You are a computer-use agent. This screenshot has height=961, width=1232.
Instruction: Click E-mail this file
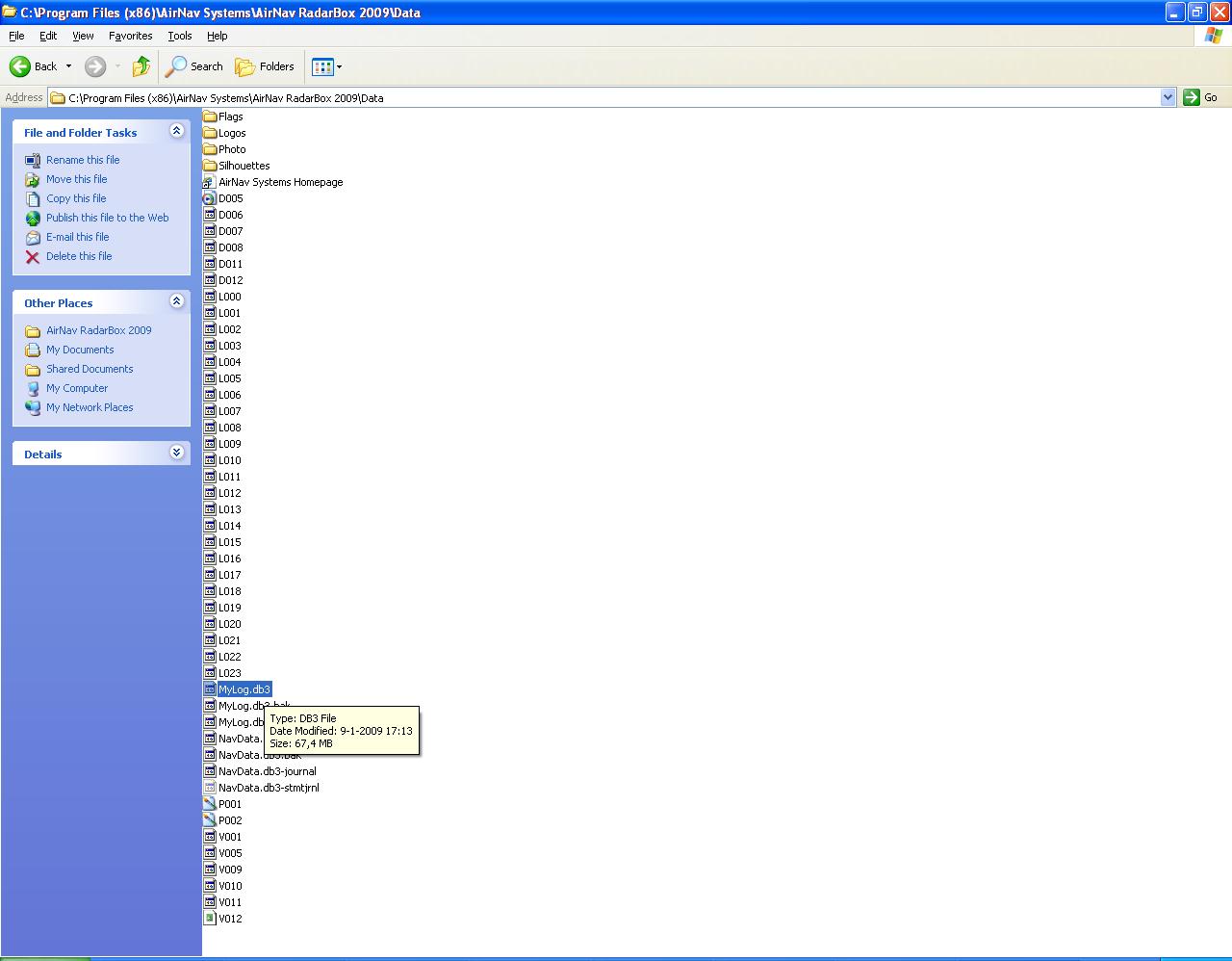tap(78, 237)
